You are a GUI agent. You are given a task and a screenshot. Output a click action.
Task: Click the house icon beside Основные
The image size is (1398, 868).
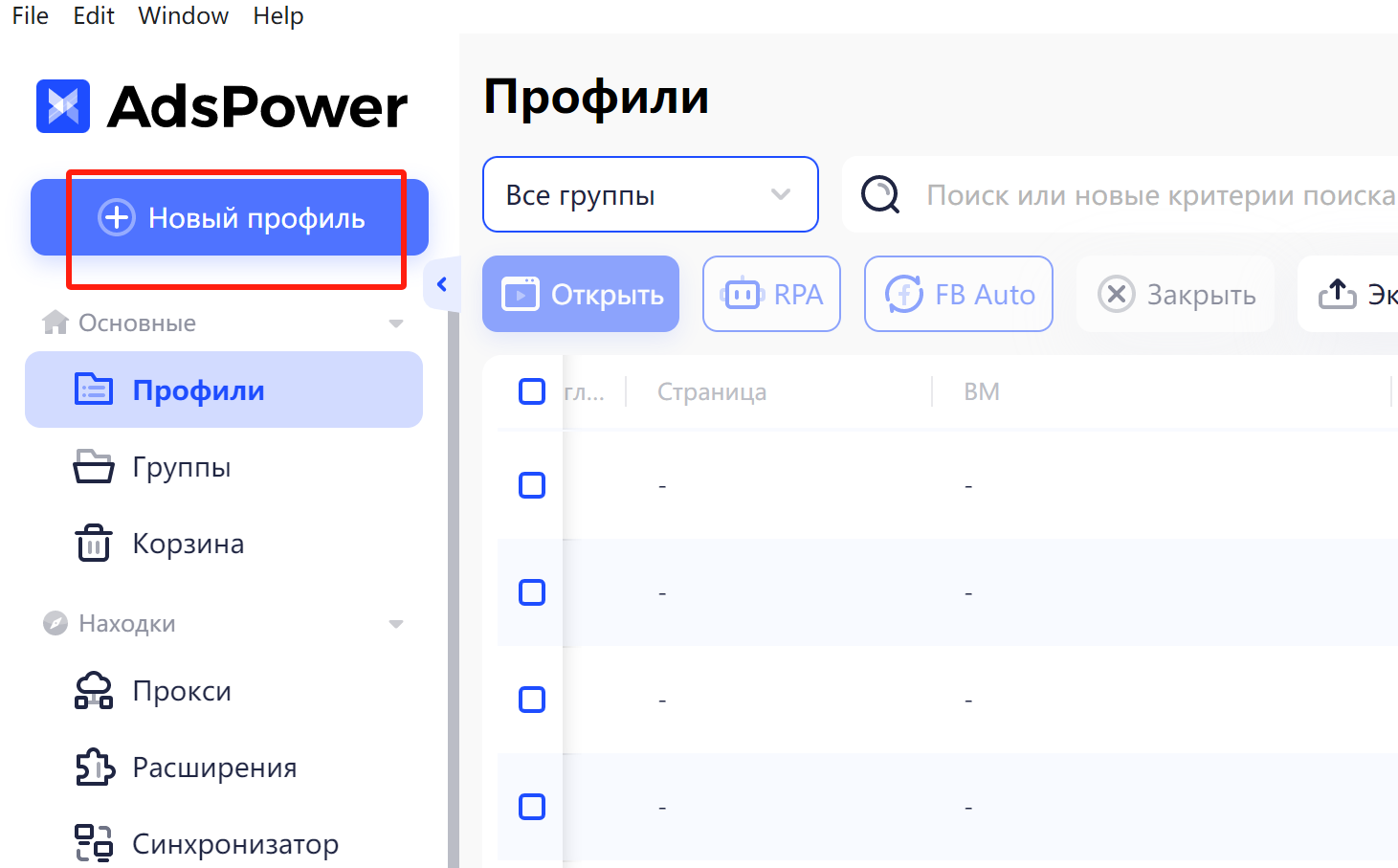(55, 323)
